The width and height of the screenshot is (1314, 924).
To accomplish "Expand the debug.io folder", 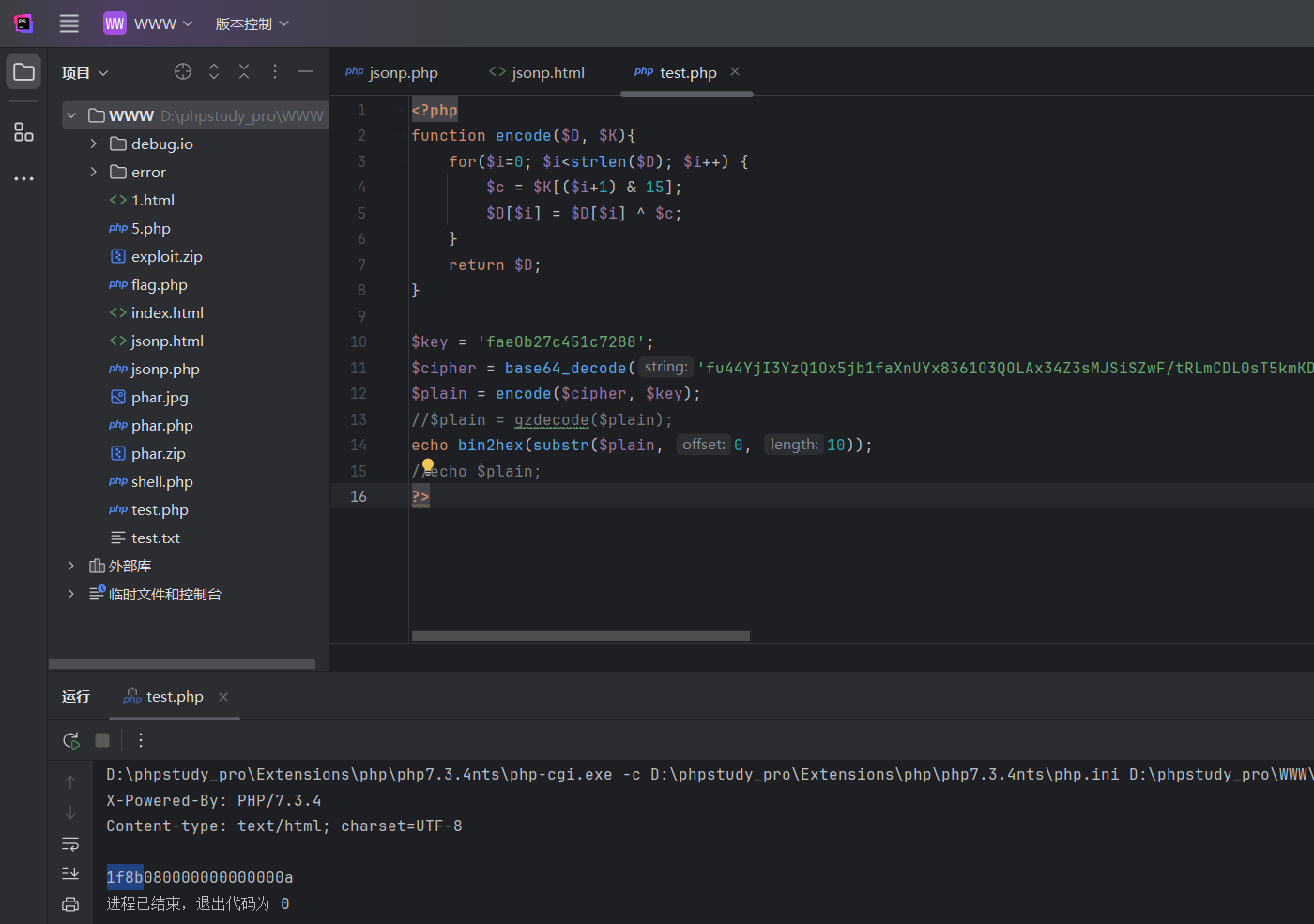I will pyautogui.click(x=93, y=144).
